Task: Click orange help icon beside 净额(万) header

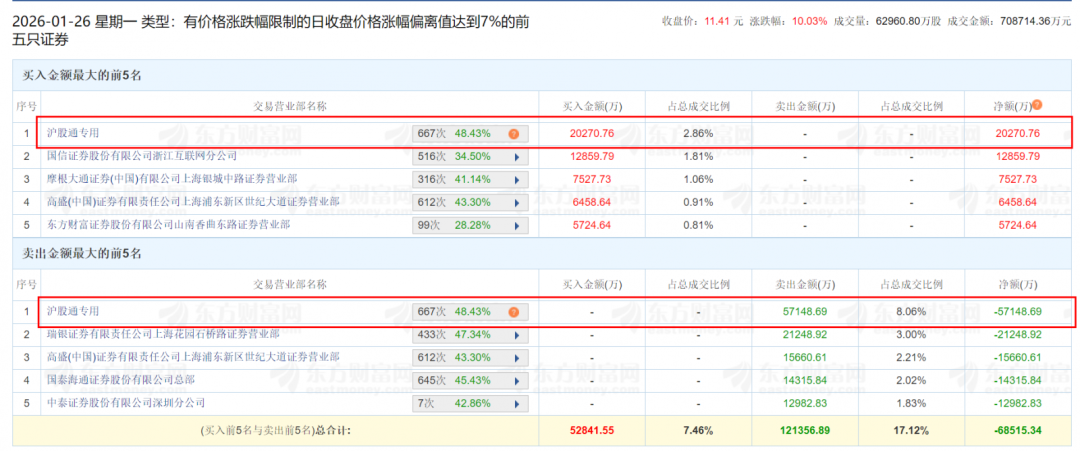Action: pyautogui.click(x=1037, y=105)
